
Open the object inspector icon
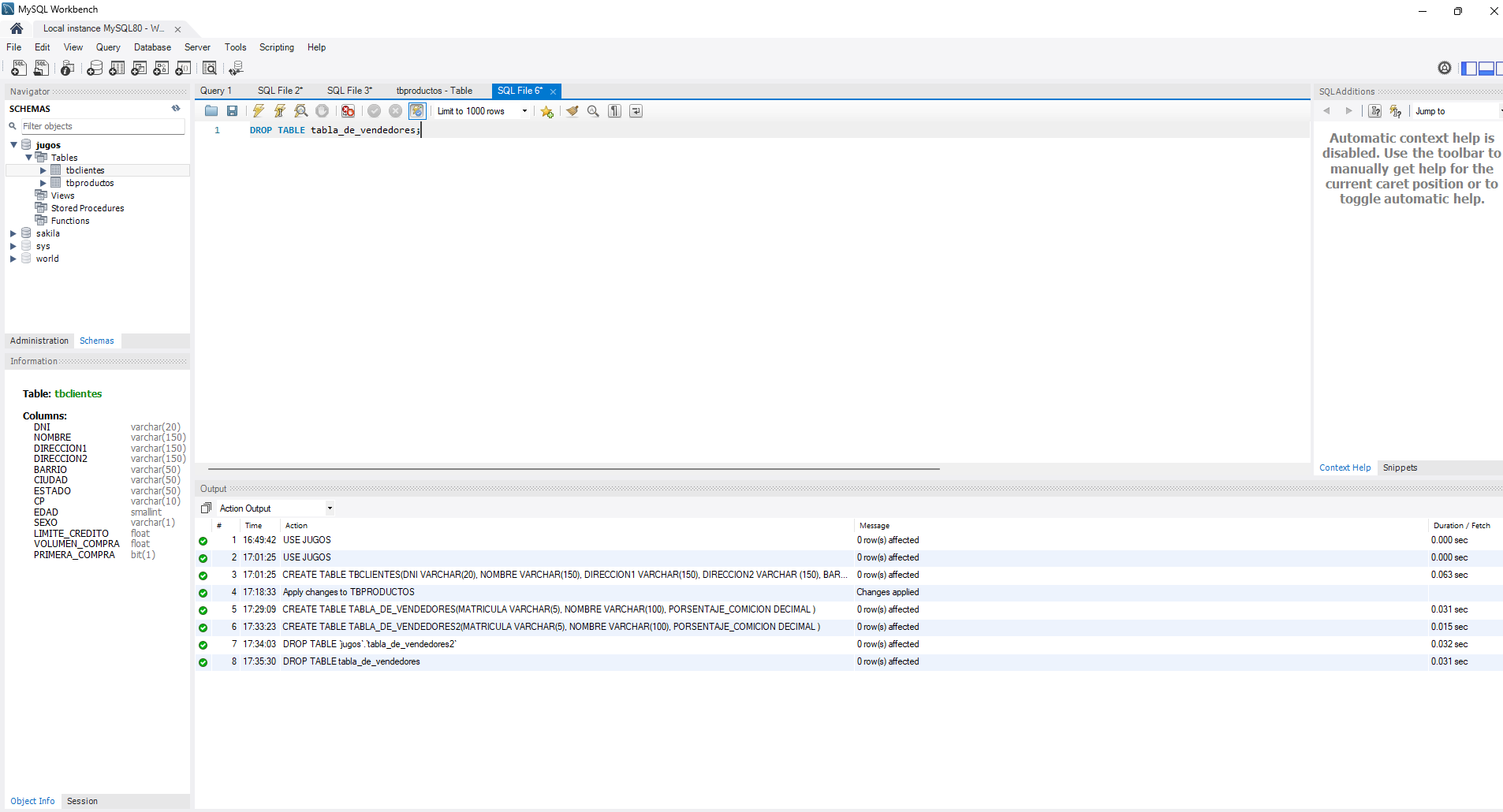pos(68,69)
